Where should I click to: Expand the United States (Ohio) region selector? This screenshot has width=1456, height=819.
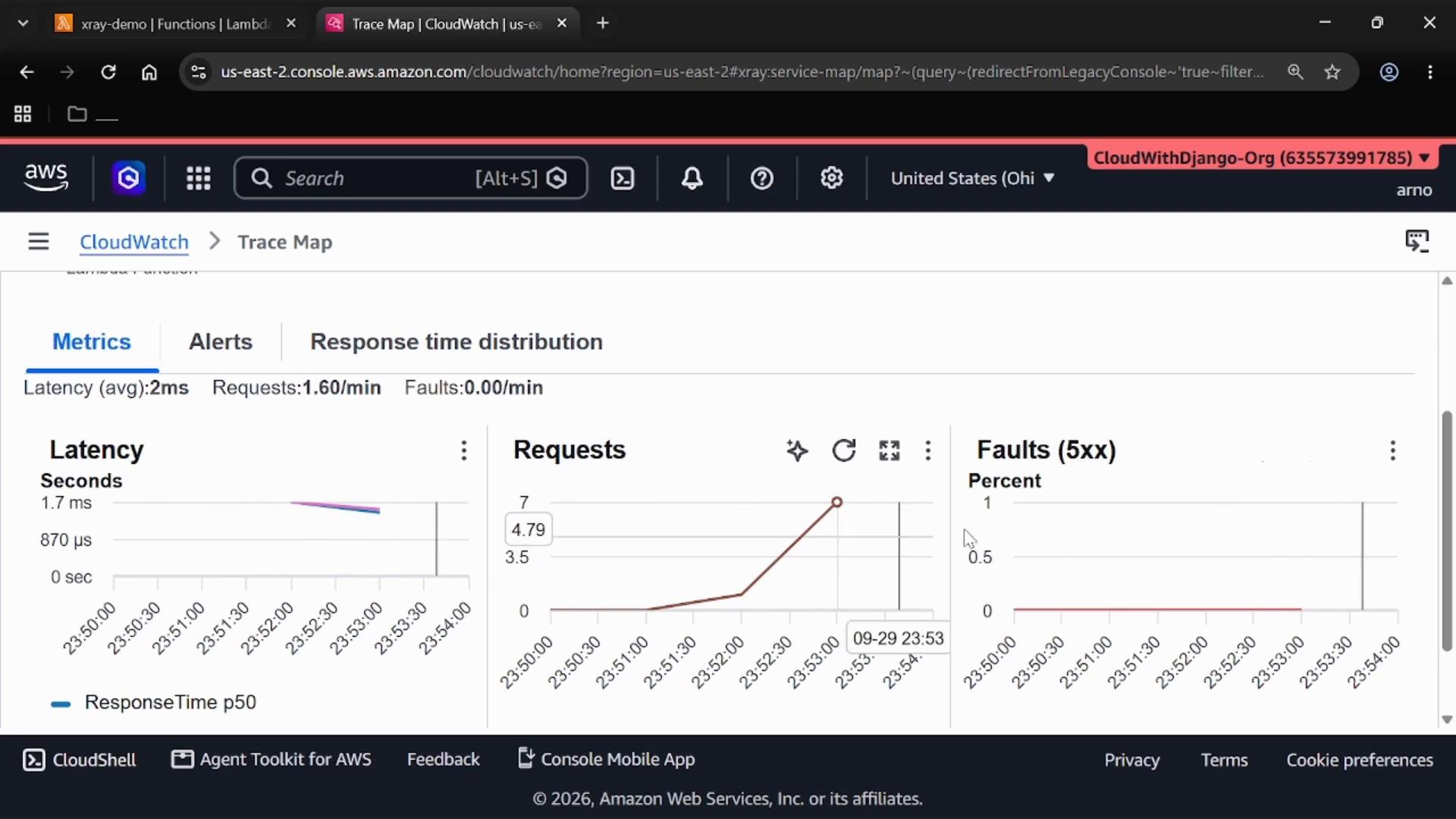tap(972, 178)
